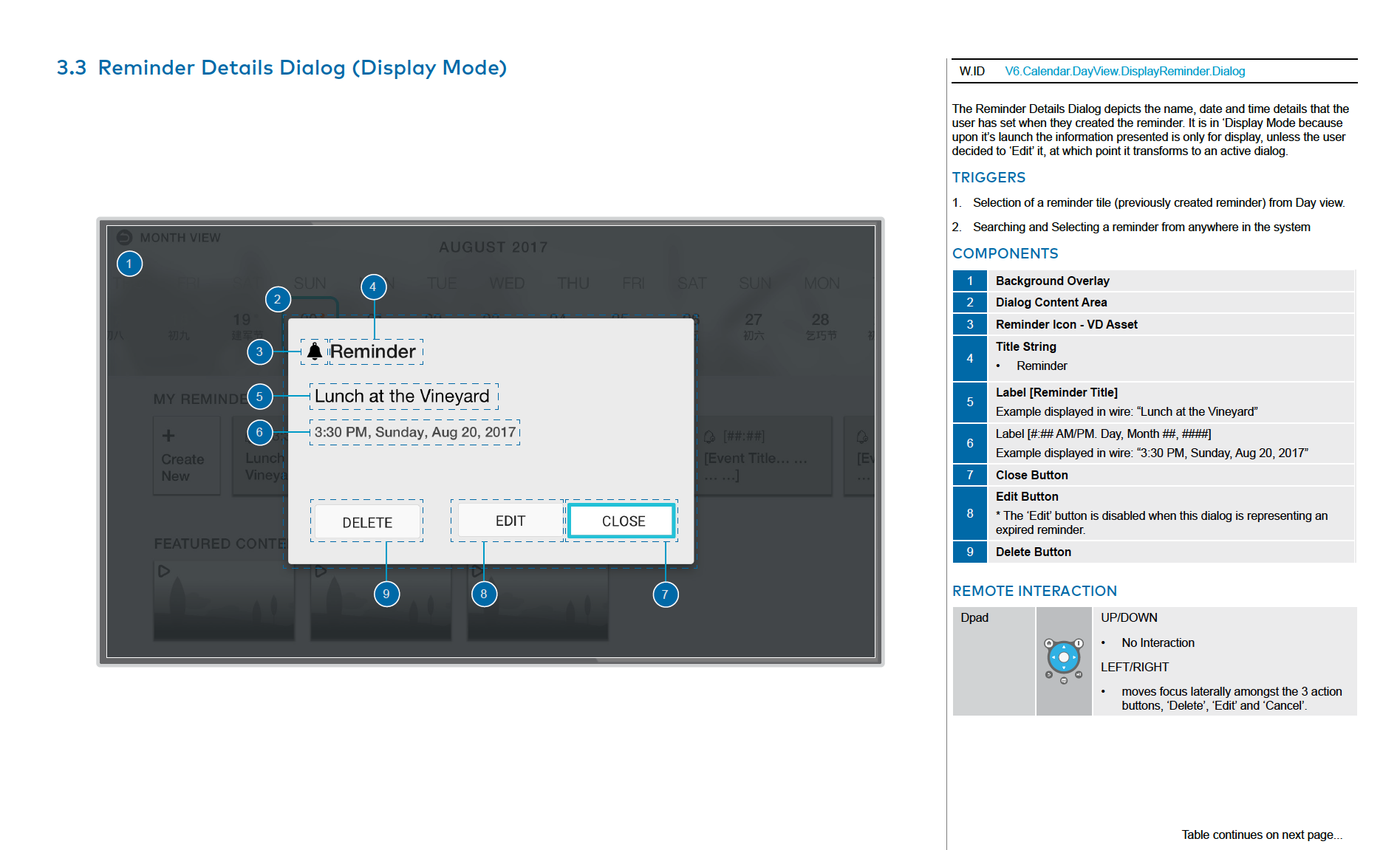Open the first featured content thumbnail
Viewport: 1400px width, 850px height.
[x=224, y=600]
